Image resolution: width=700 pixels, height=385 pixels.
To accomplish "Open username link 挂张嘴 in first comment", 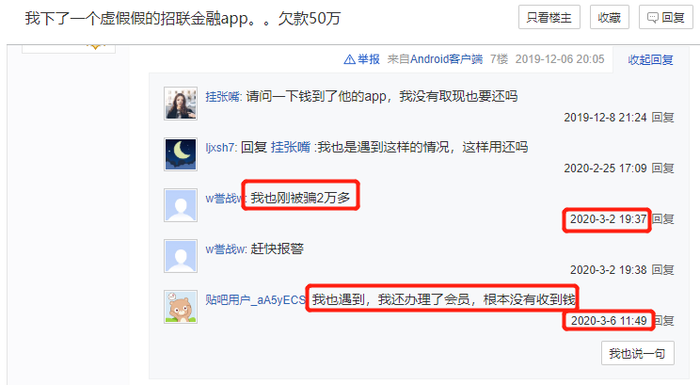I will [223, 96].
